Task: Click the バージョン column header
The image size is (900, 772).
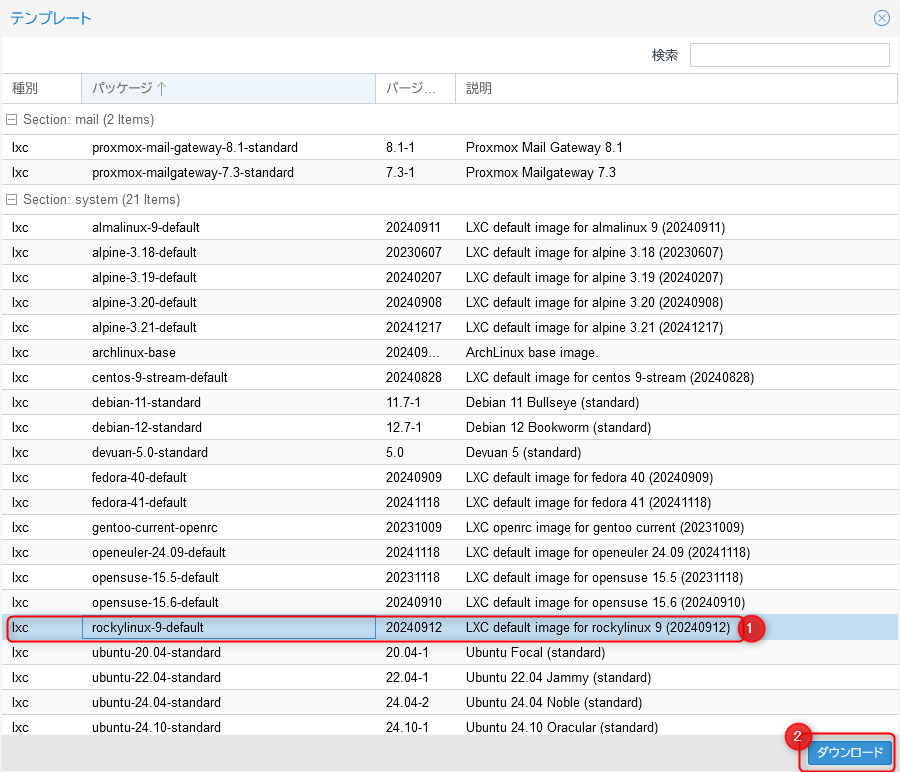Action: coord(415,88)
